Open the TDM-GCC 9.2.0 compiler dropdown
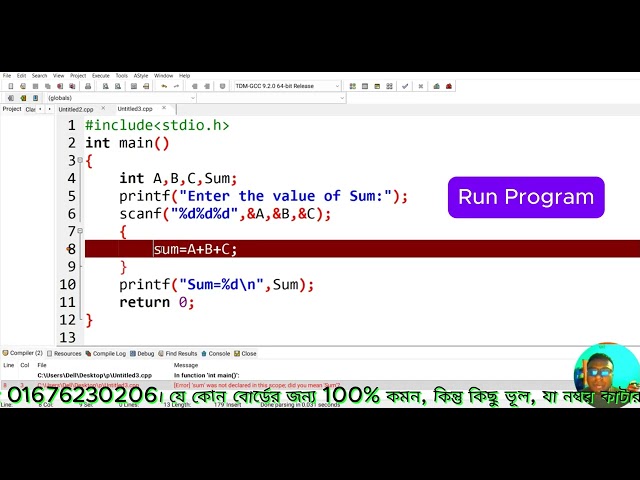This screenshot has width=640, height=480. [x=287, y=86]
